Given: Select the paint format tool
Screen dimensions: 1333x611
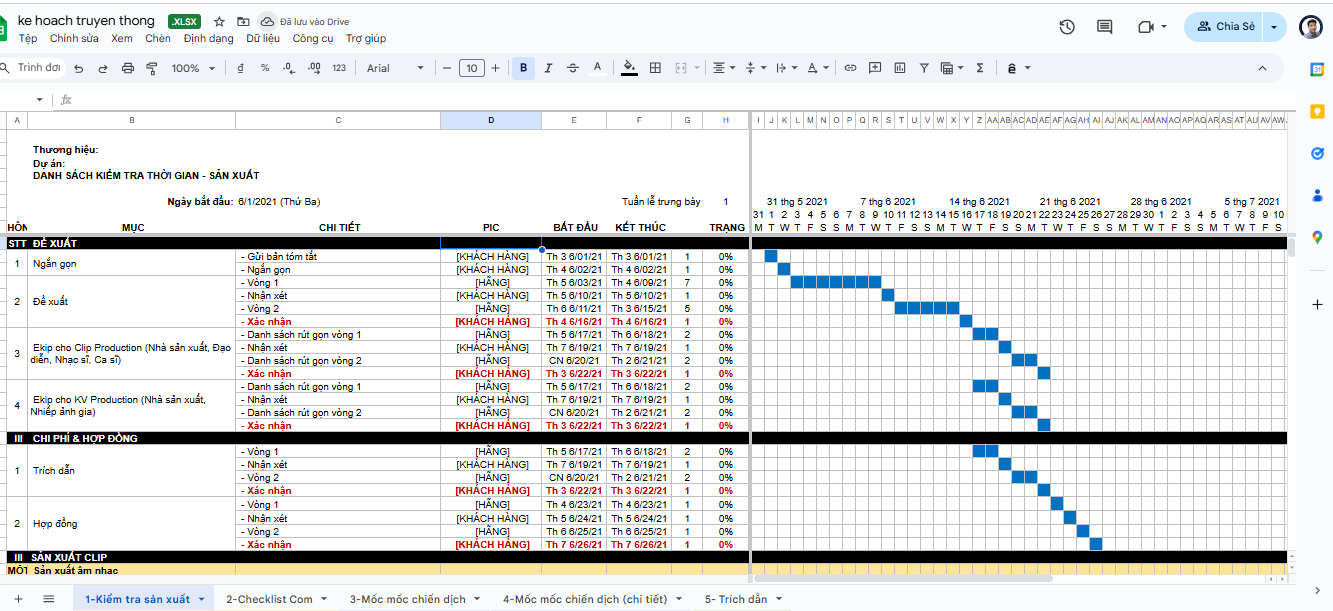Looking at the screenshot, I should pos(152,68).
